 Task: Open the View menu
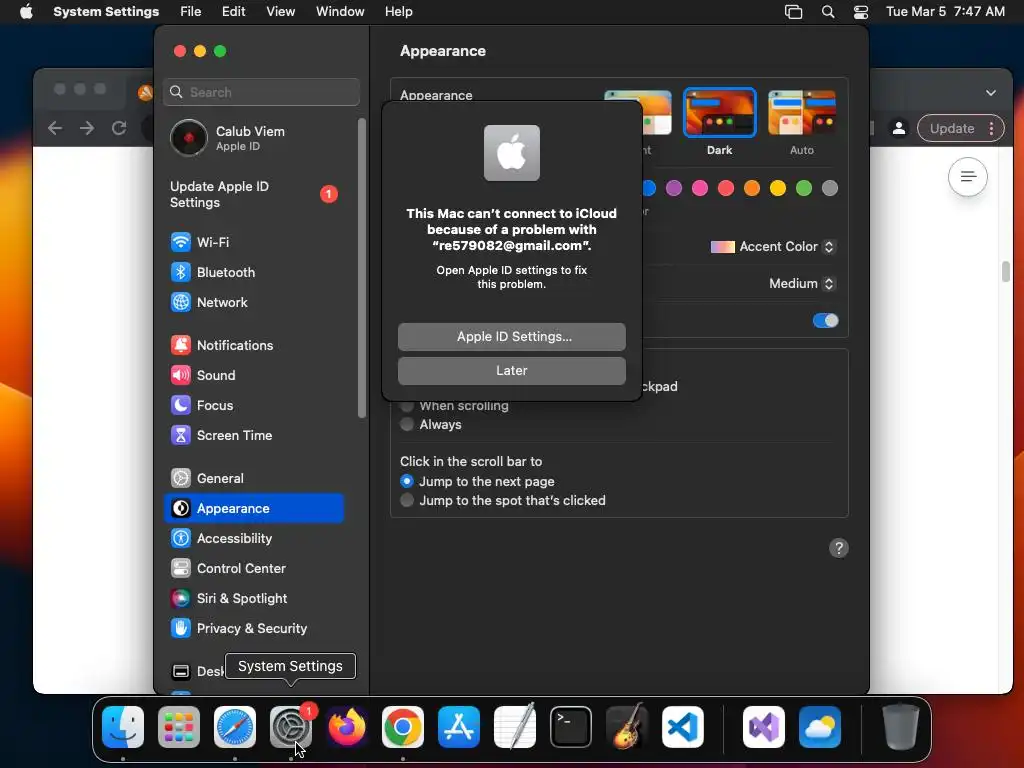(x=281, y=12)
